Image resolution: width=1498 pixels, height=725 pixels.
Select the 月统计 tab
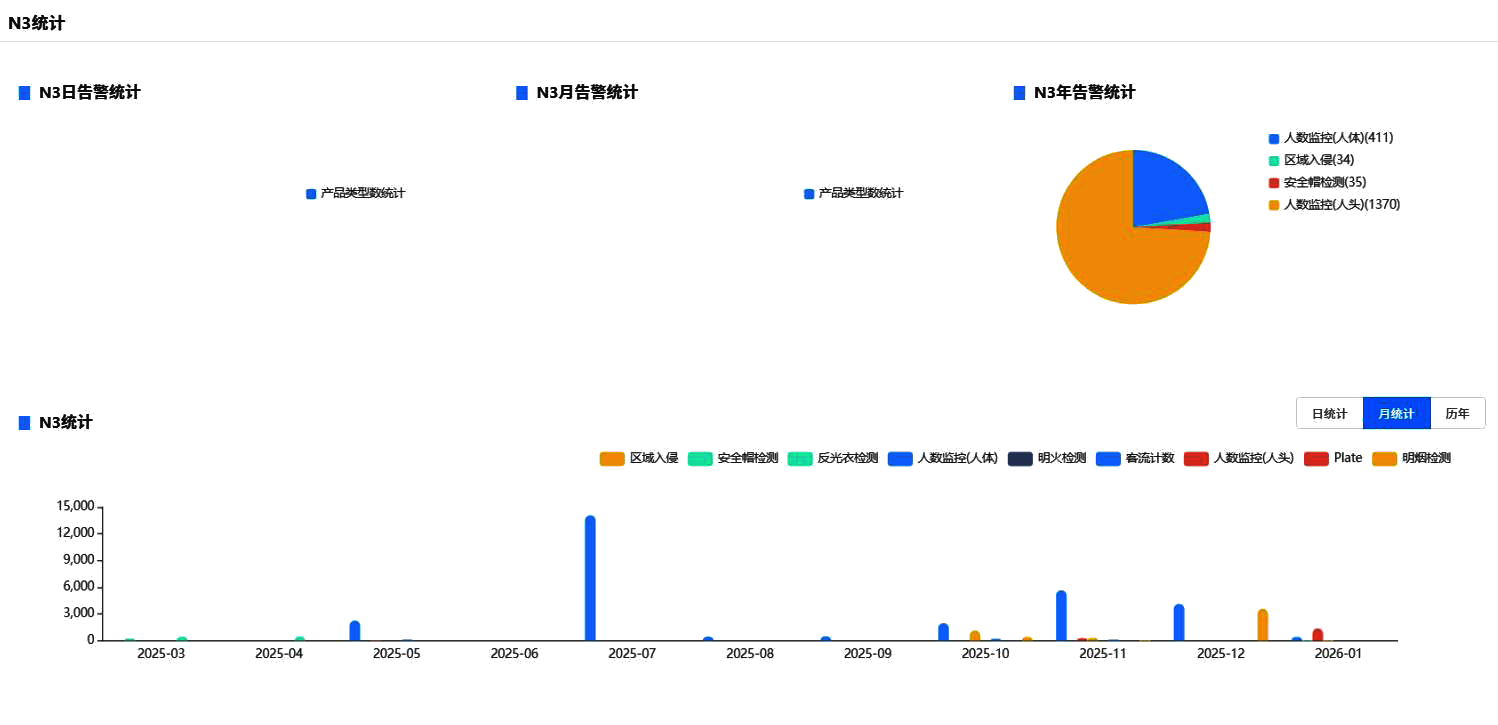[x=1396, y=413]
